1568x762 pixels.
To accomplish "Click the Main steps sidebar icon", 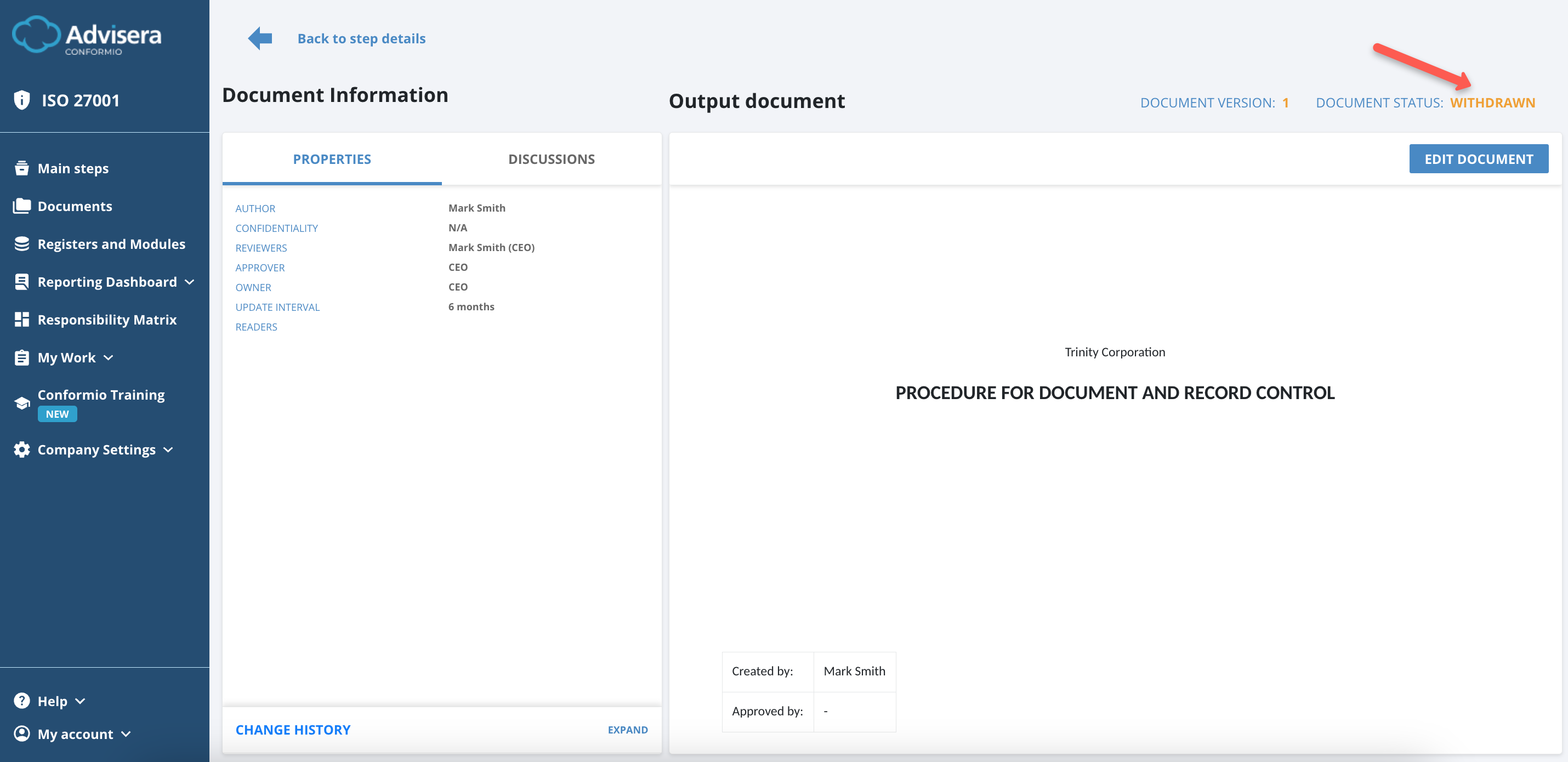I will (22, 168).
